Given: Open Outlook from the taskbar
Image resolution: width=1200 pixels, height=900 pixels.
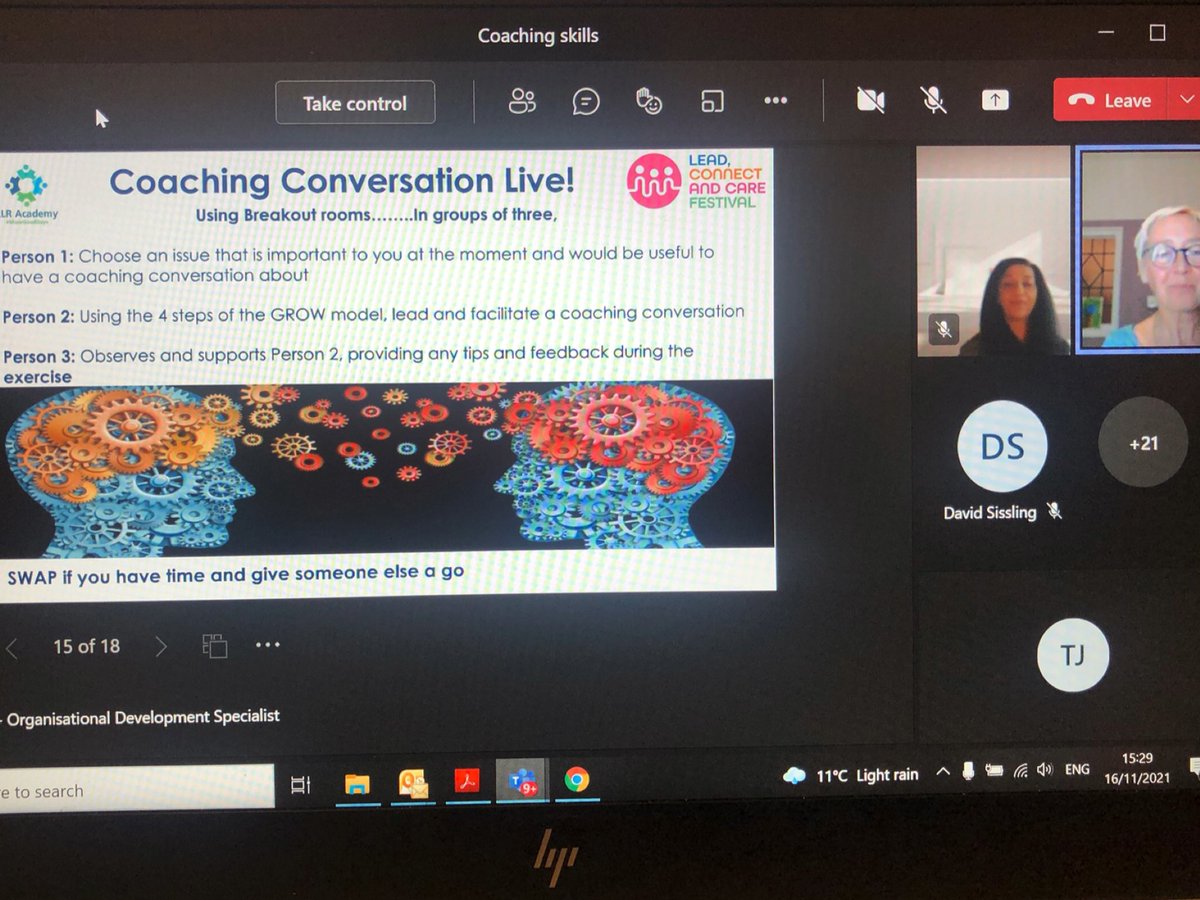Looking at the screenshot, I should coord(413,783).
